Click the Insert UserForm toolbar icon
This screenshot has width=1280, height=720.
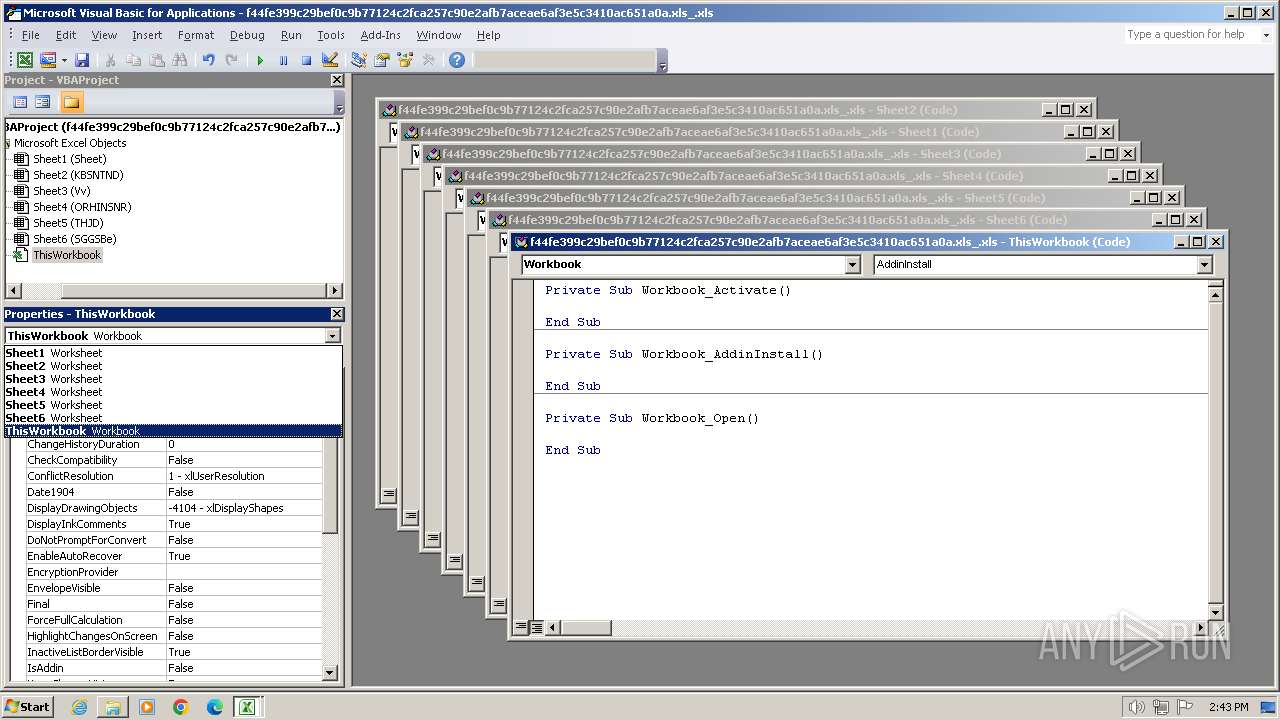coord(47,60)
